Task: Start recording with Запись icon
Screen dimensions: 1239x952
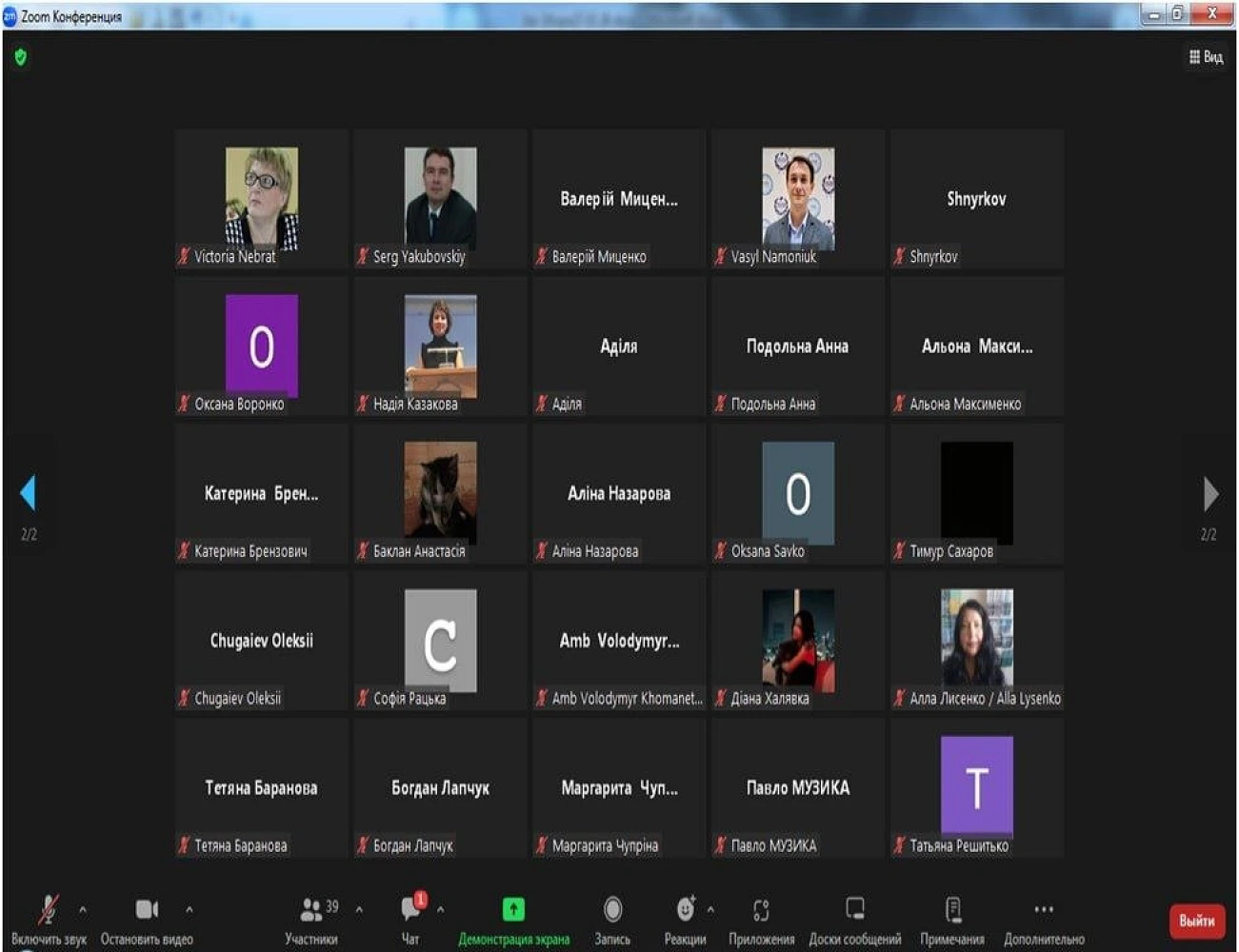Action: [612, 910]
